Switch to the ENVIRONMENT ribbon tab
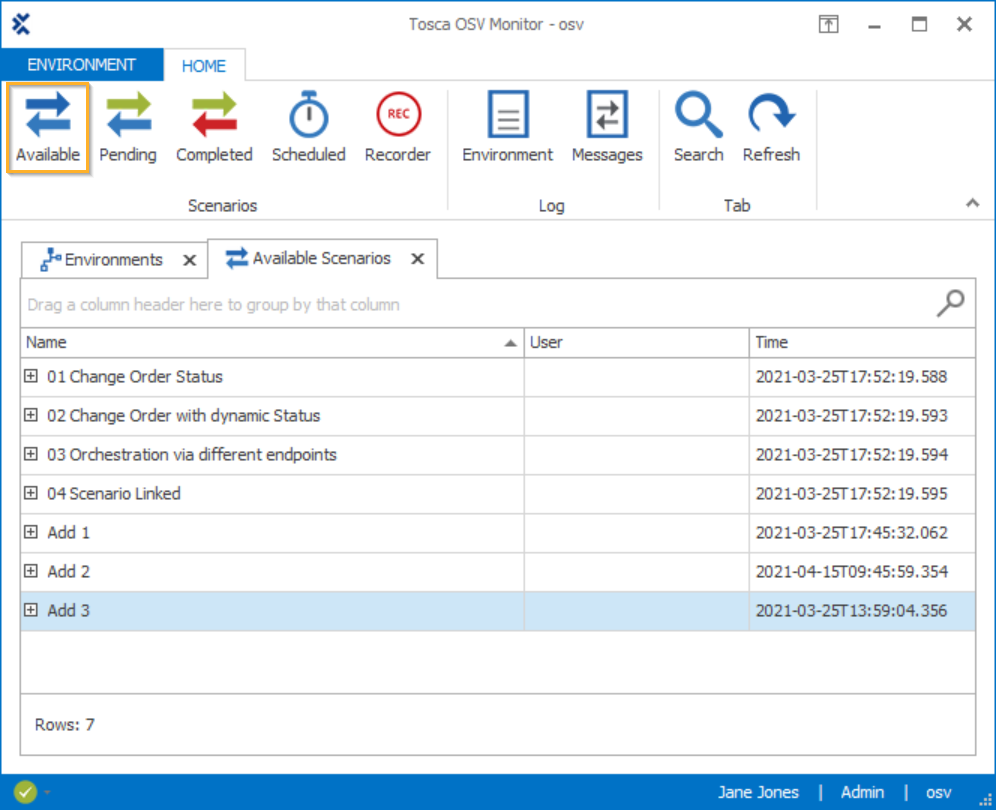 tap(81, 65)
